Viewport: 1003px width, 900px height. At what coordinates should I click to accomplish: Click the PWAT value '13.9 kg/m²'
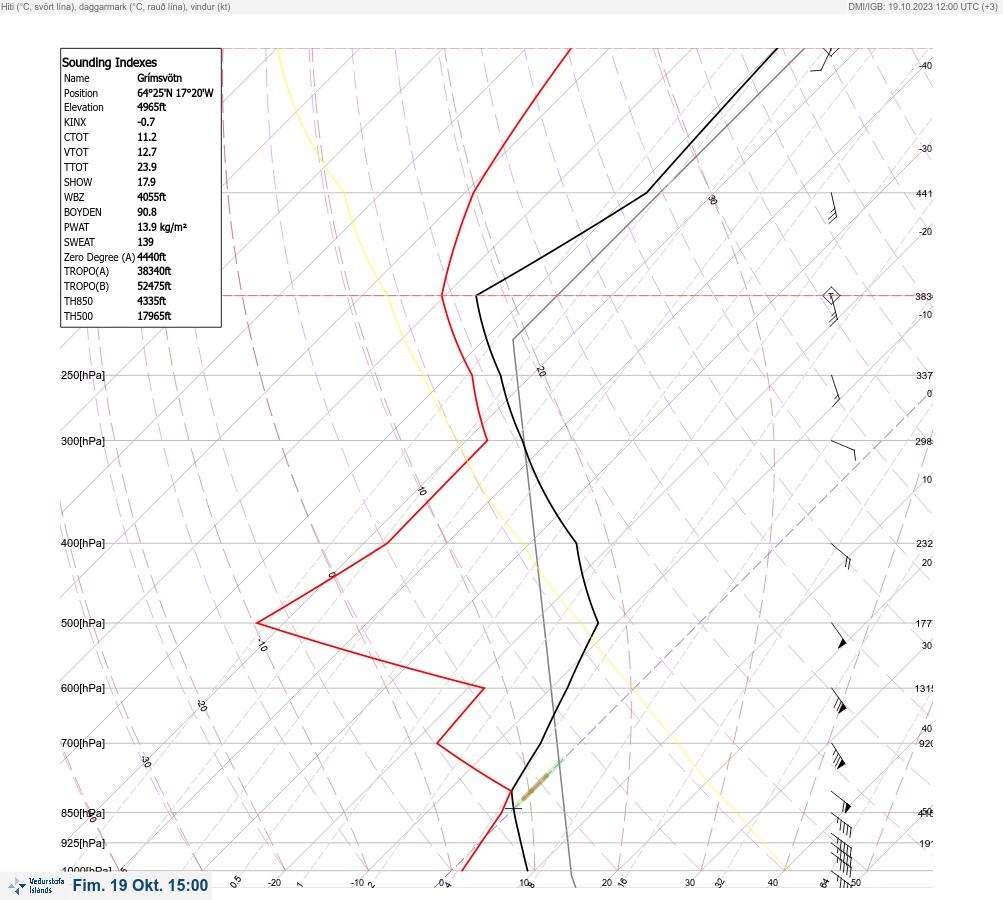pos(162,227)
